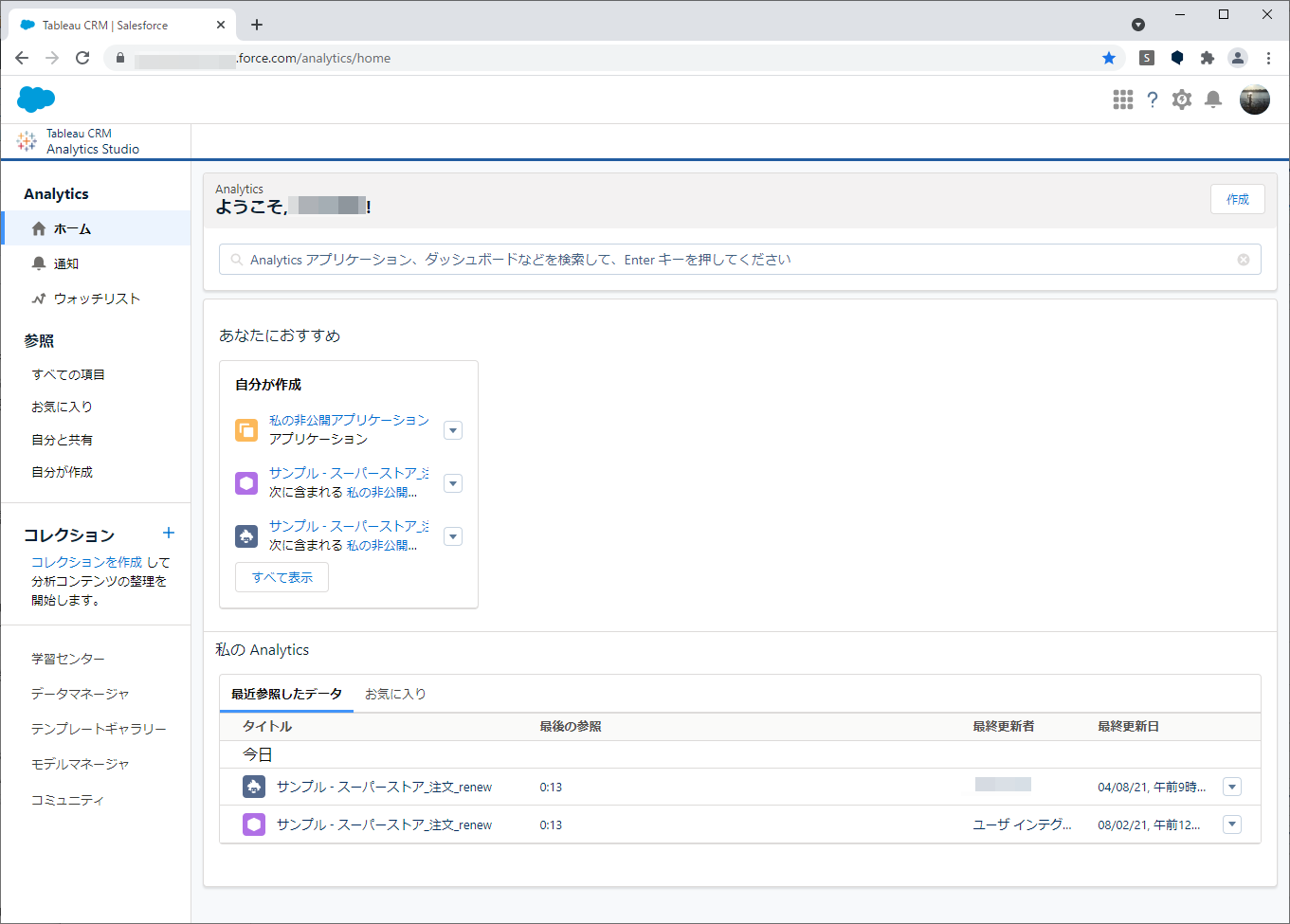The width and height of the screenshot is (1290, 924).
Task: Open モデルマネージャ in the sidebar
Action: [x=81, y=764]
